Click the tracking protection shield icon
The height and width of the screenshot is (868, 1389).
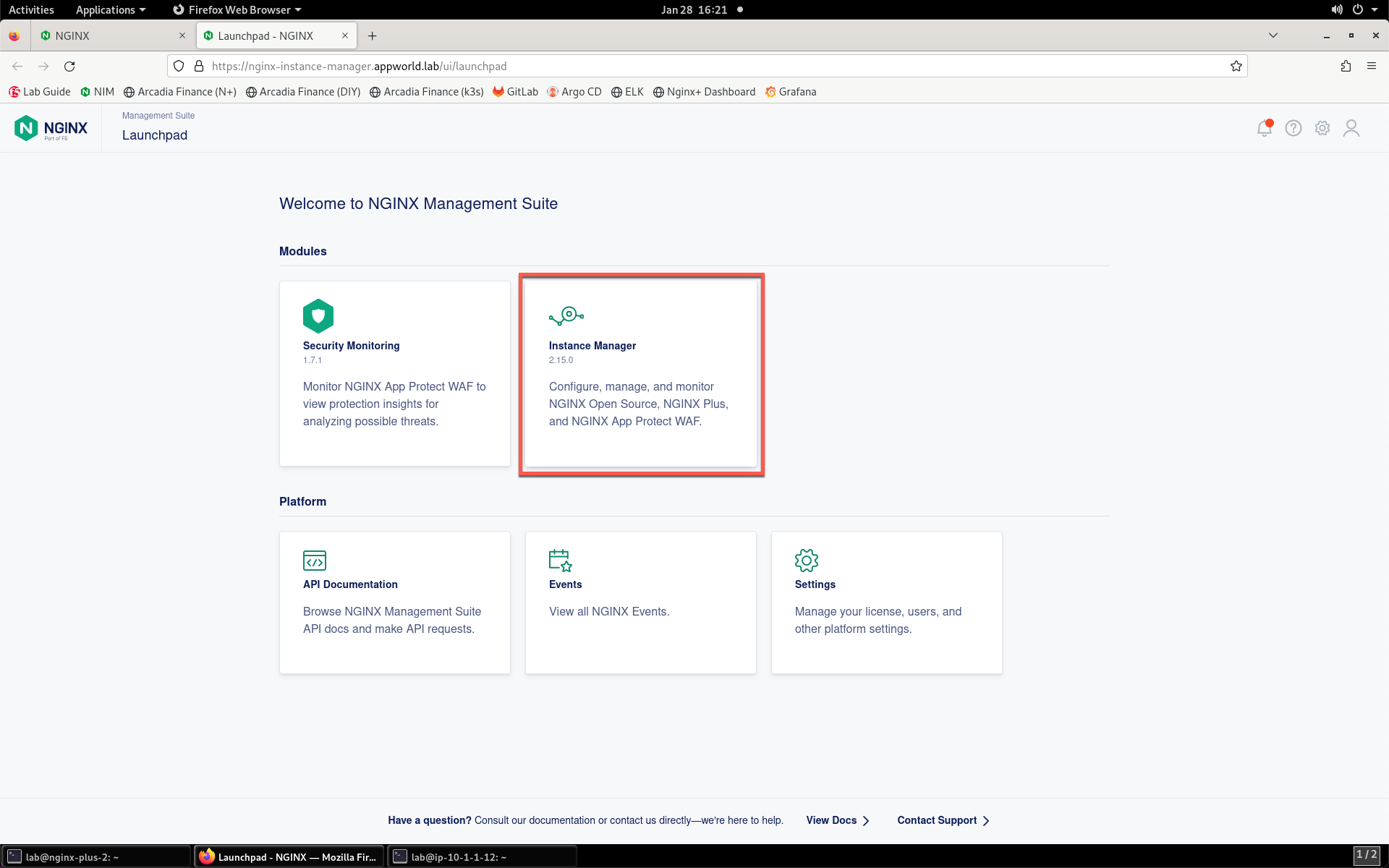point(179,66)
